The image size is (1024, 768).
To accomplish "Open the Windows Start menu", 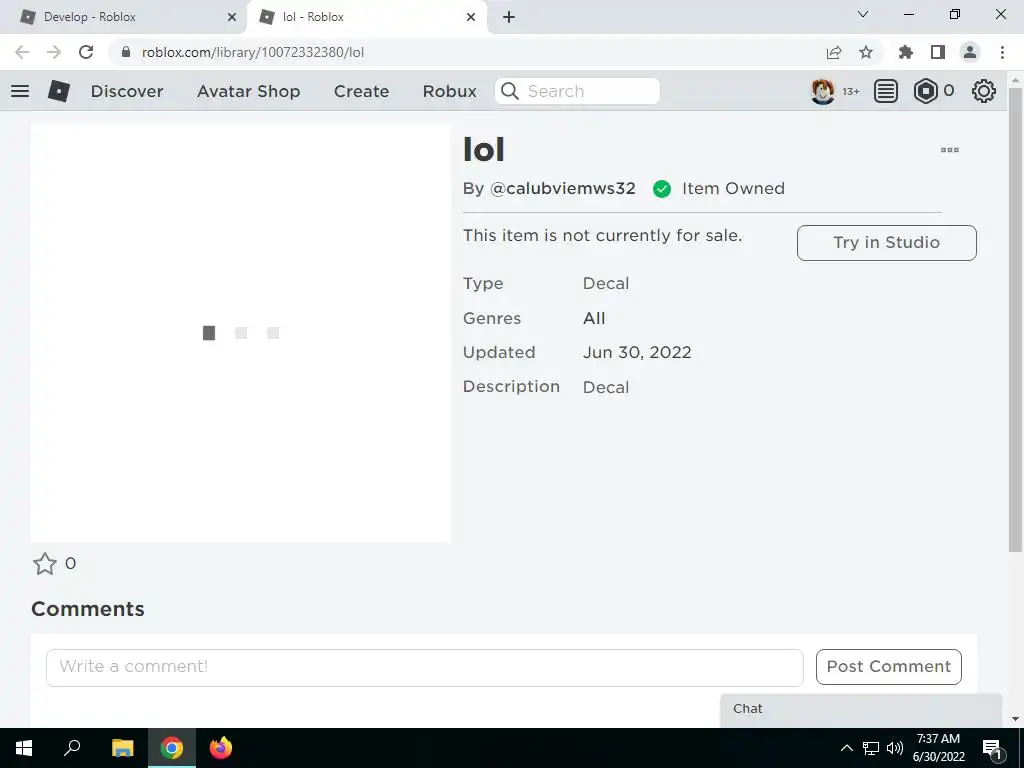I will 24,748.
